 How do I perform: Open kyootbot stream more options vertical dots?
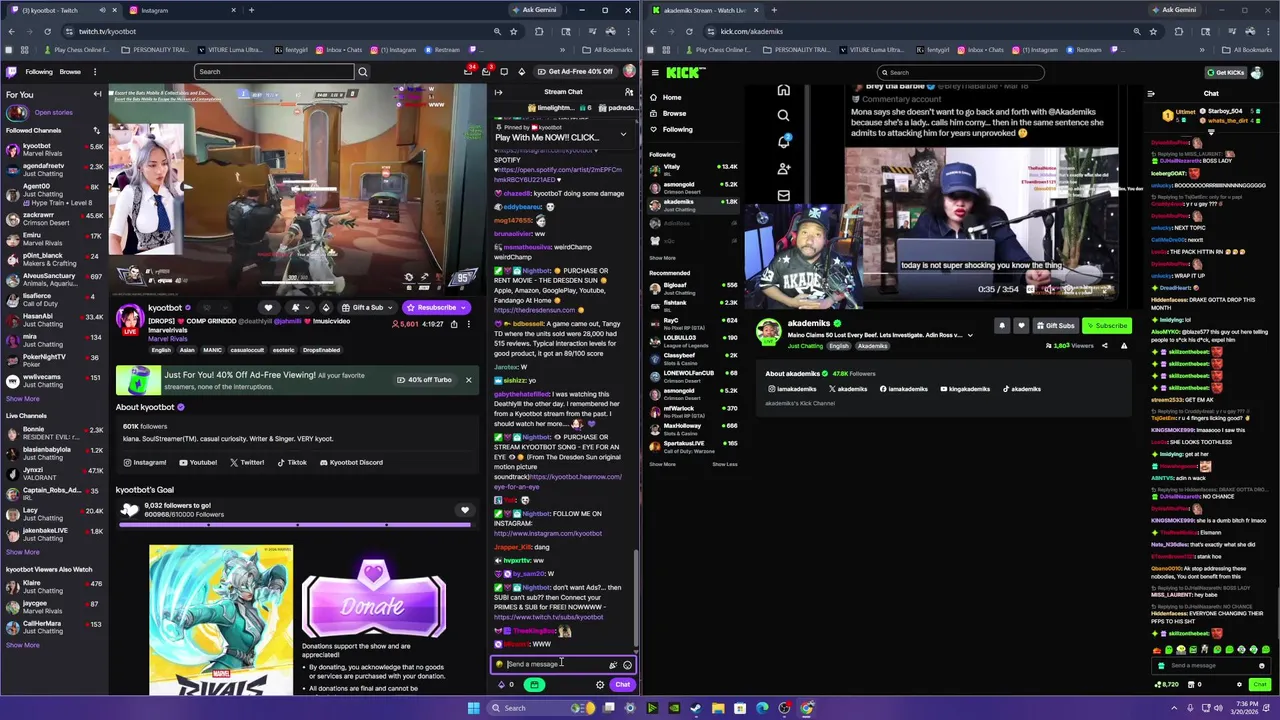click(468, 324)
